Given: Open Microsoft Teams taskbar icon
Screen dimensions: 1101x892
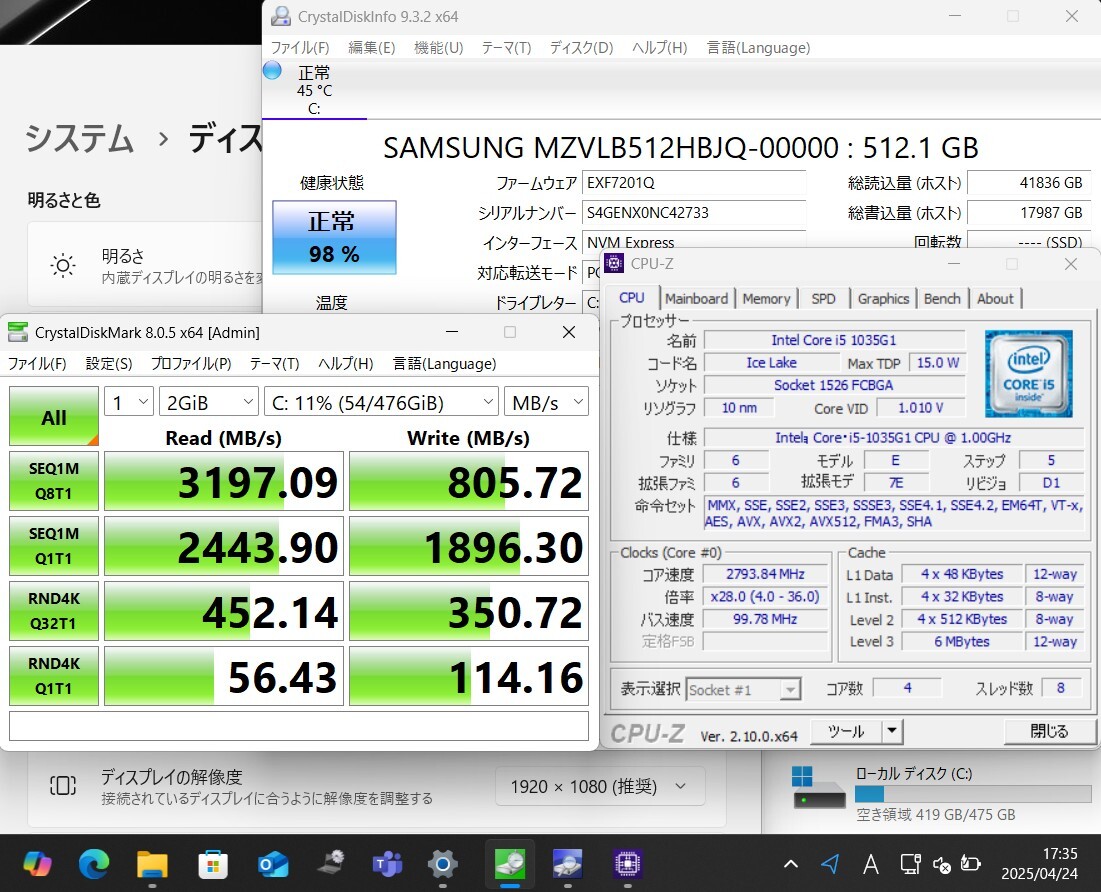Looking at the screenshot, I should pyautogui.click(x=386, y=863).
